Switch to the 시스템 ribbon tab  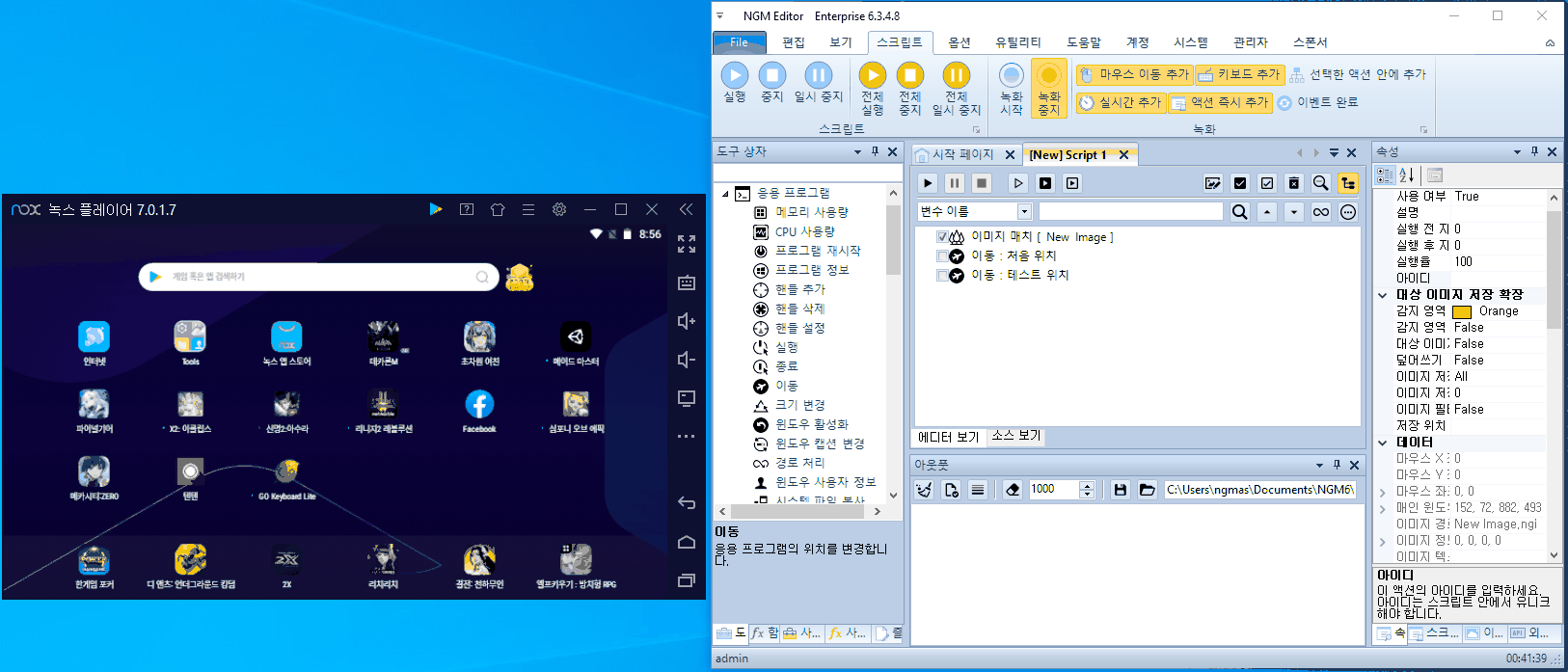pos(1191,42)
